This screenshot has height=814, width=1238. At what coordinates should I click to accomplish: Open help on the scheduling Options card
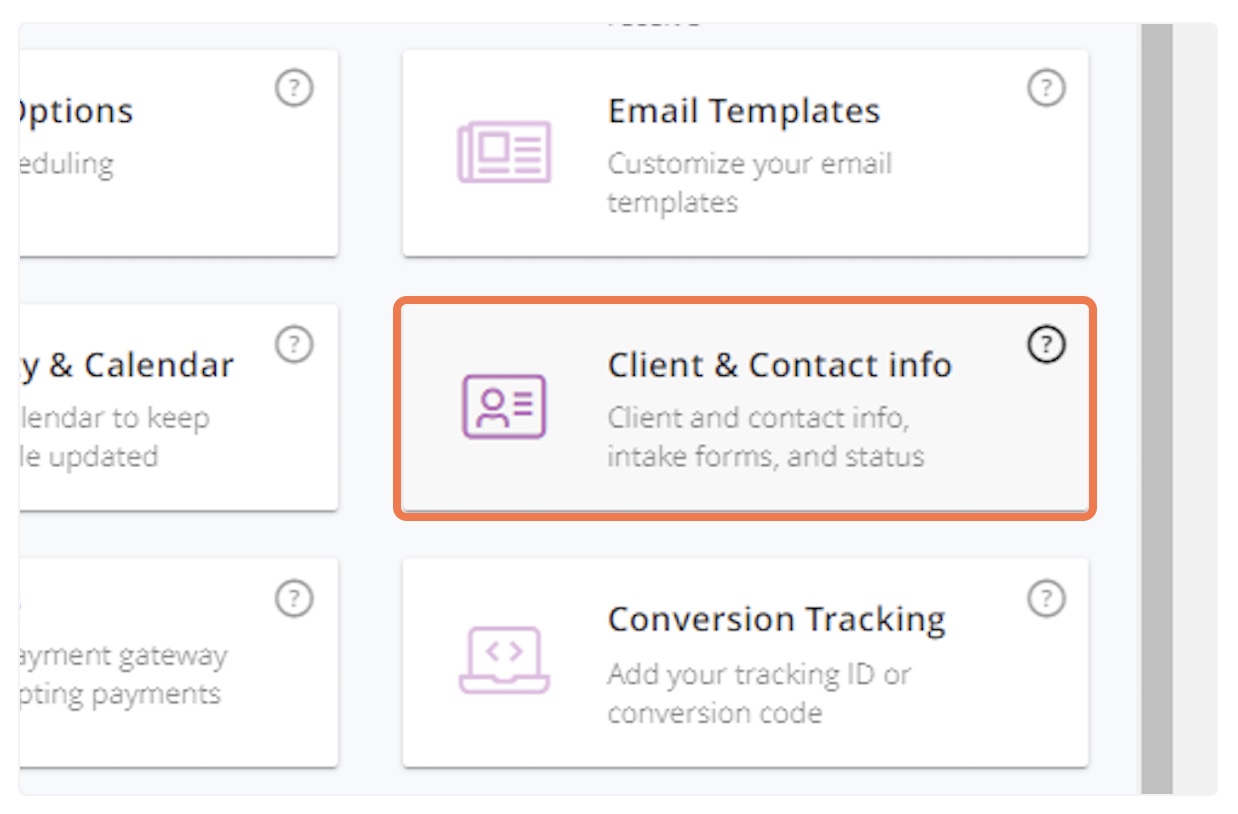pyautogui.click(x=292, y=88)
